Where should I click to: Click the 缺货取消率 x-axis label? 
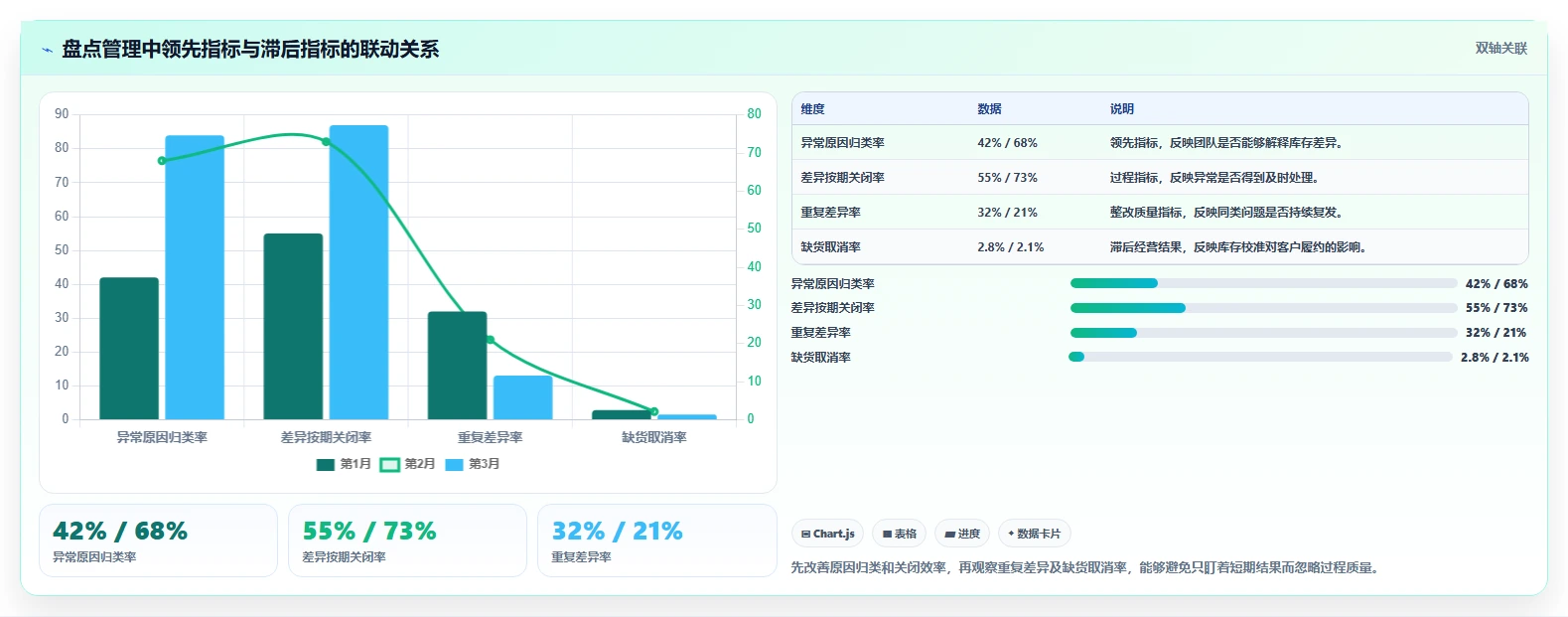click(x=654, y=437)
